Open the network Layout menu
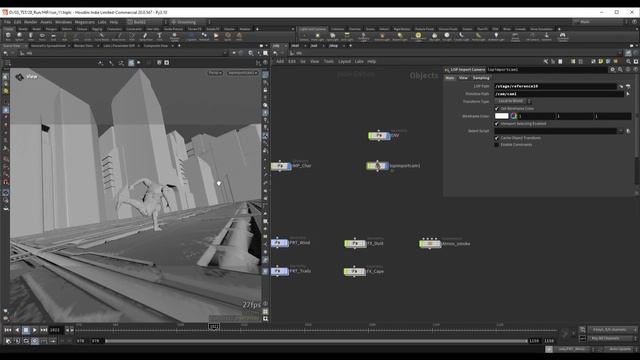 (x=344, y=61)
